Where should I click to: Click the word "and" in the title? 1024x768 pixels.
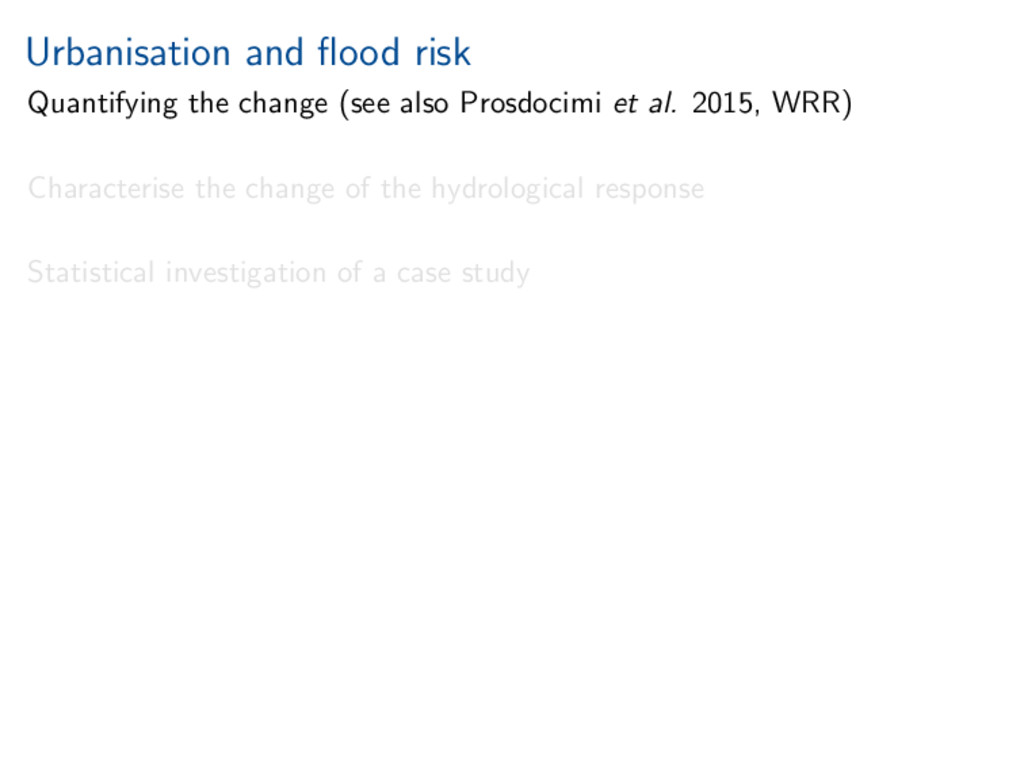273,53
